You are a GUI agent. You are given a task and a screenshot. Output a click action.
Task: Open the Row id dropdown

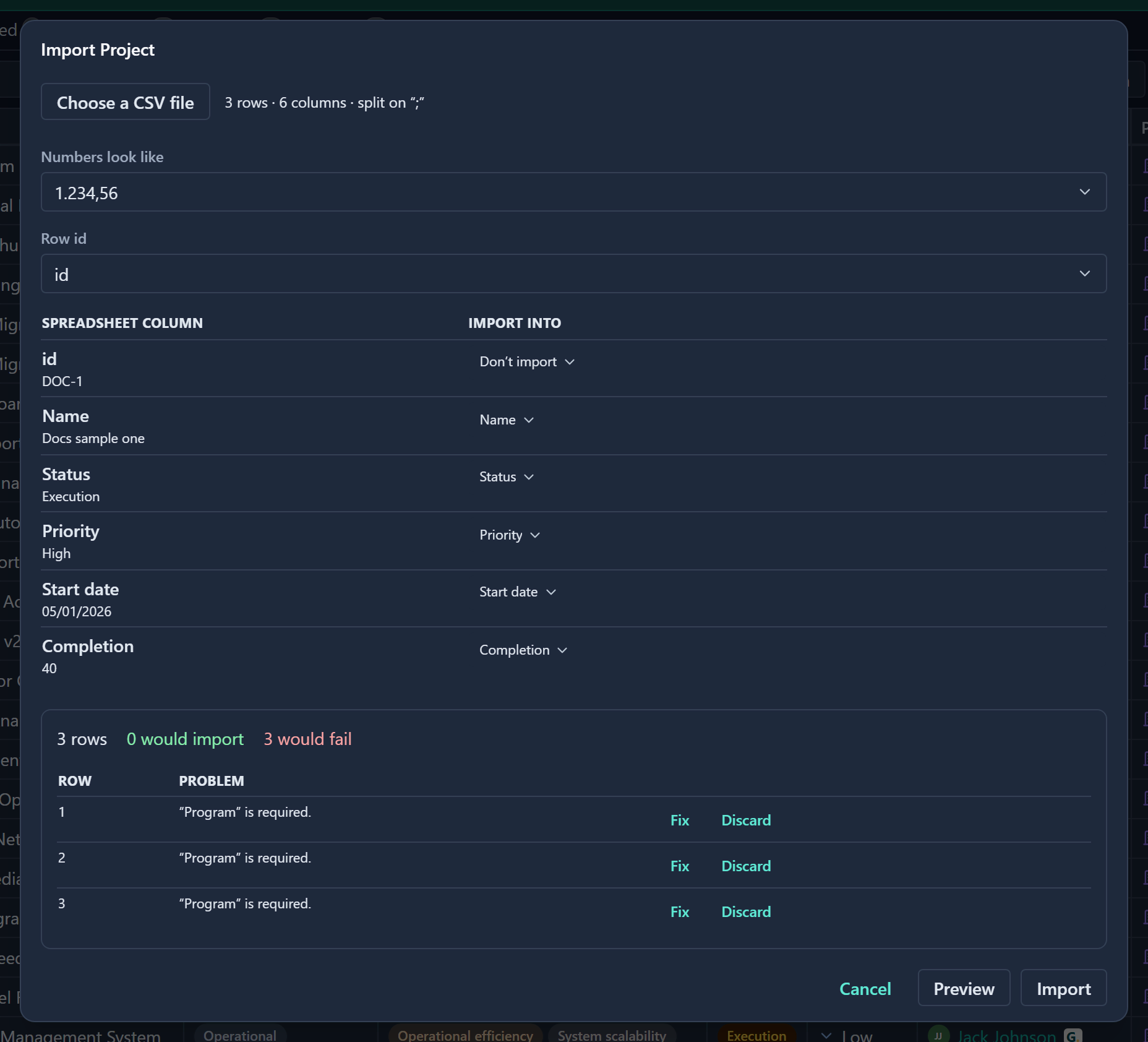pyautogui.click(x=573, y=274)
